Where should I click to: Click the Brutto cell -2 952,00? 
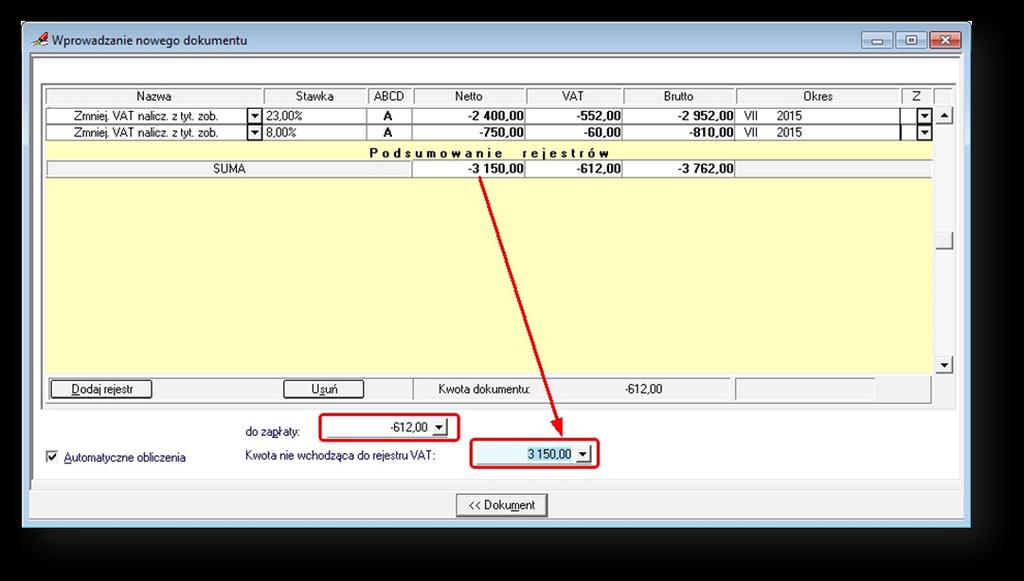[x=679, y=116]
